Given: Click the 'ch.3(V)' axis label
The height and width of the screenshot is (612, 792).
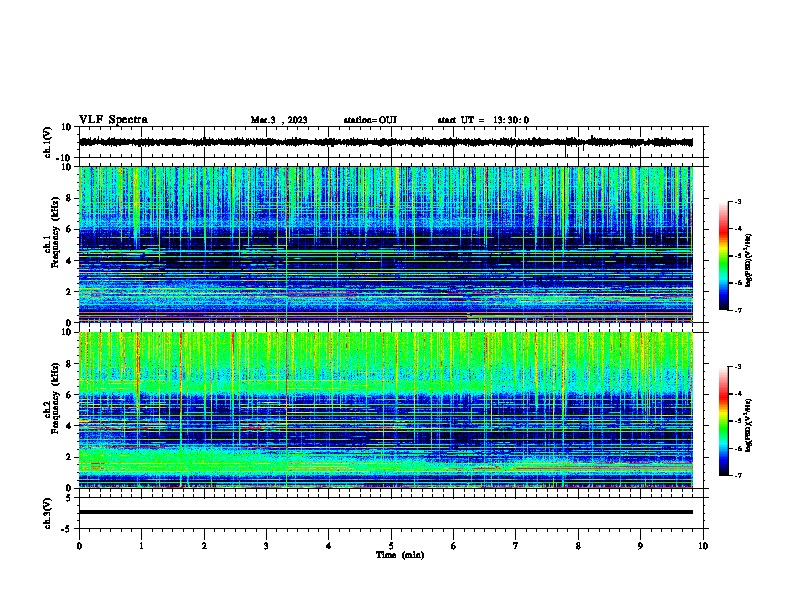Looking at the screenshot, I should coord(48,513).
